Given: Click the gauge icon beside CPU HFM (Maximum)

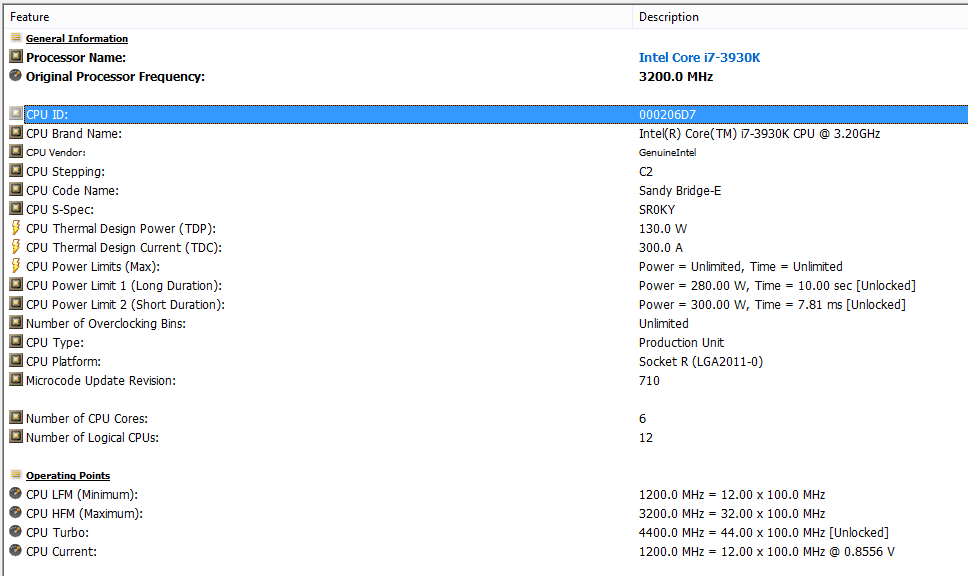Looking at the screenshot, I should [x=16, y=513].
